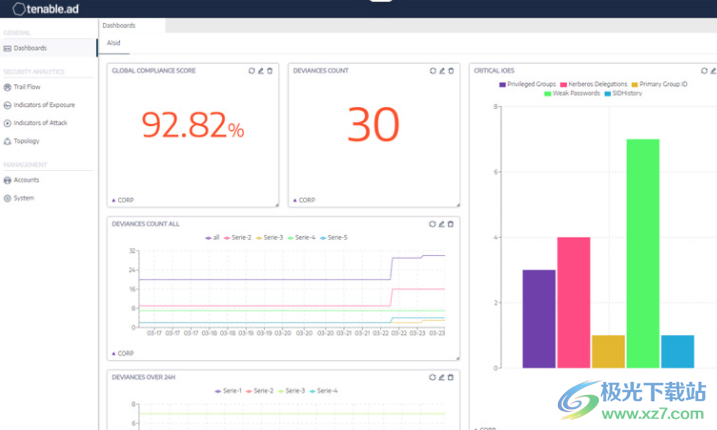Refresh the Global Compliance Score widget
The image size is (717, 430).
tap(251, 71)
